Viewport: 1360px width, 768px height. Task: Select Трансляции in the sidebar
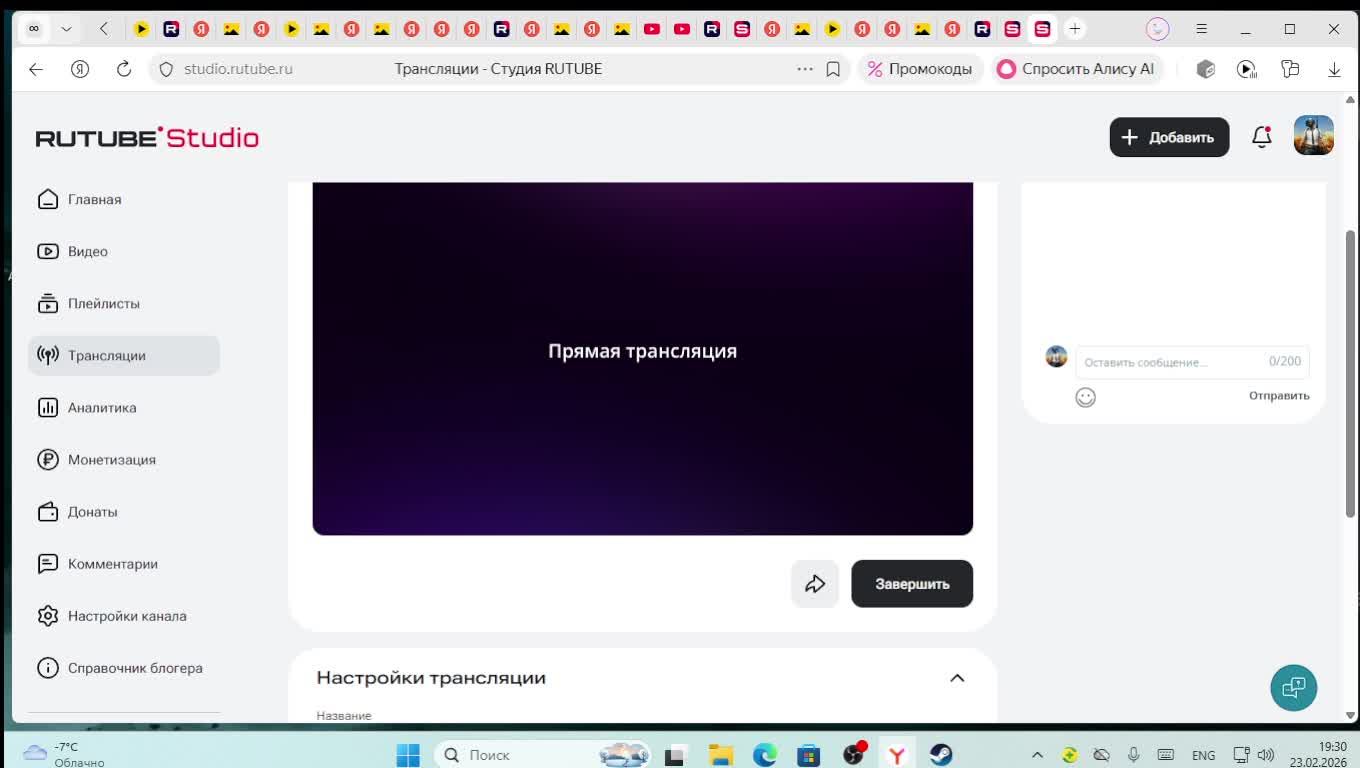pyautogui.click(x=124, y=355)
